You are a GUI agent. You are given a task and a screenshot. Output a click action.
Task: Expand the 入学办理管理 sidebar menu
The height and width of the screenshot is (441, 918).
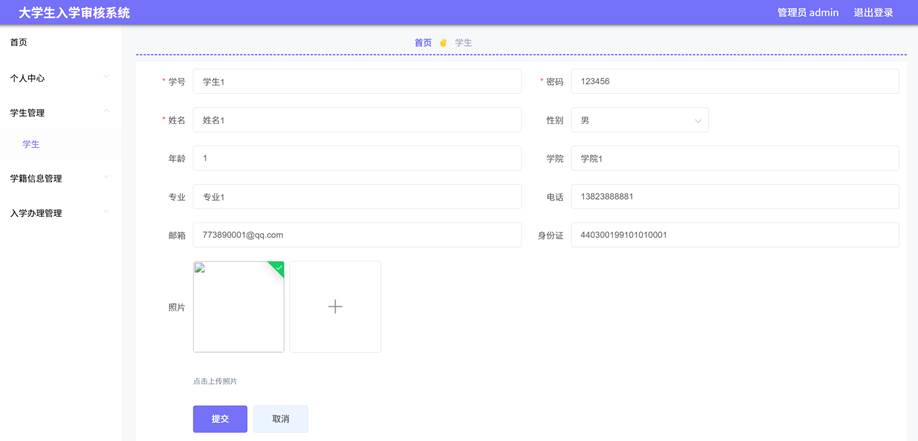click(60, 213)
